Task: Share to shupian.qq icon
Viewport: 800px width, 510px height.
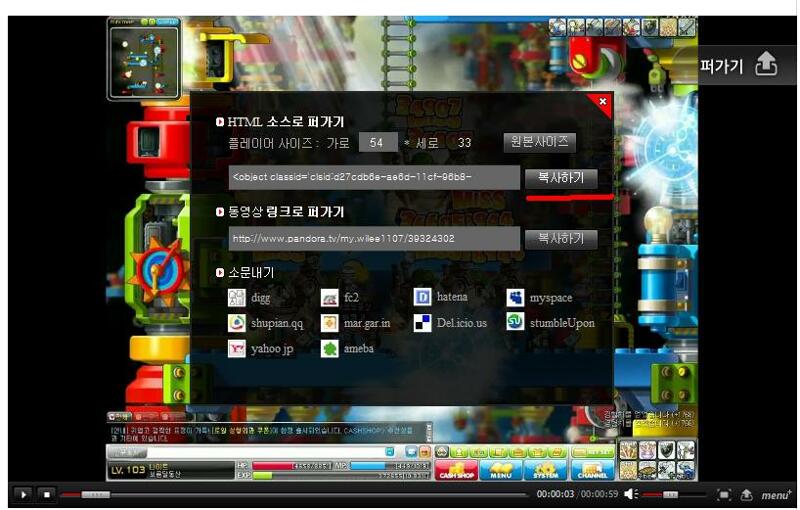Action: point(237,323)
